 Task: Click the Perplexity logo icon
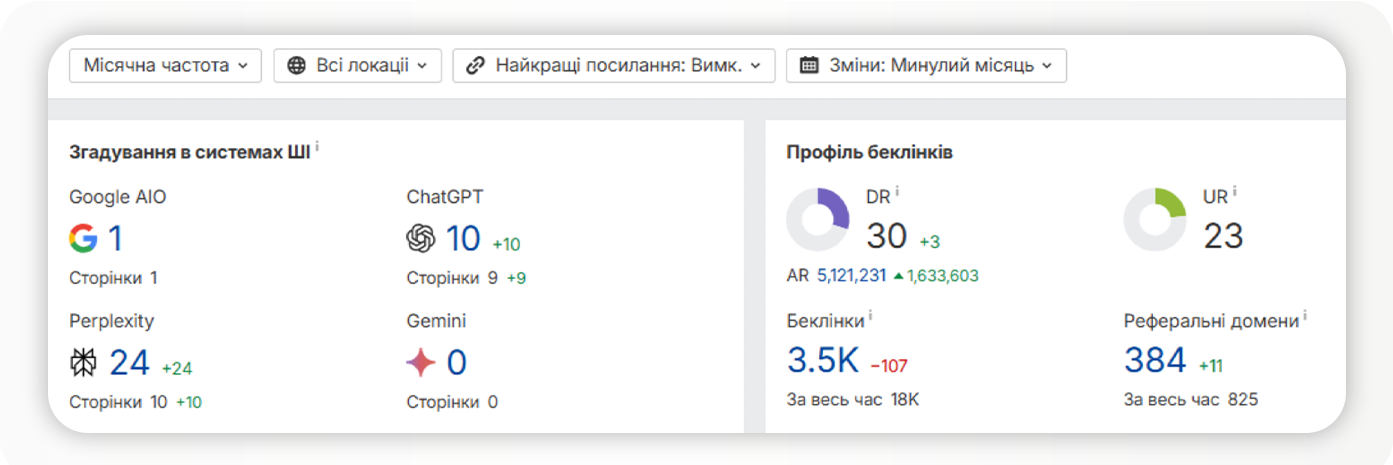coord(83,362)
